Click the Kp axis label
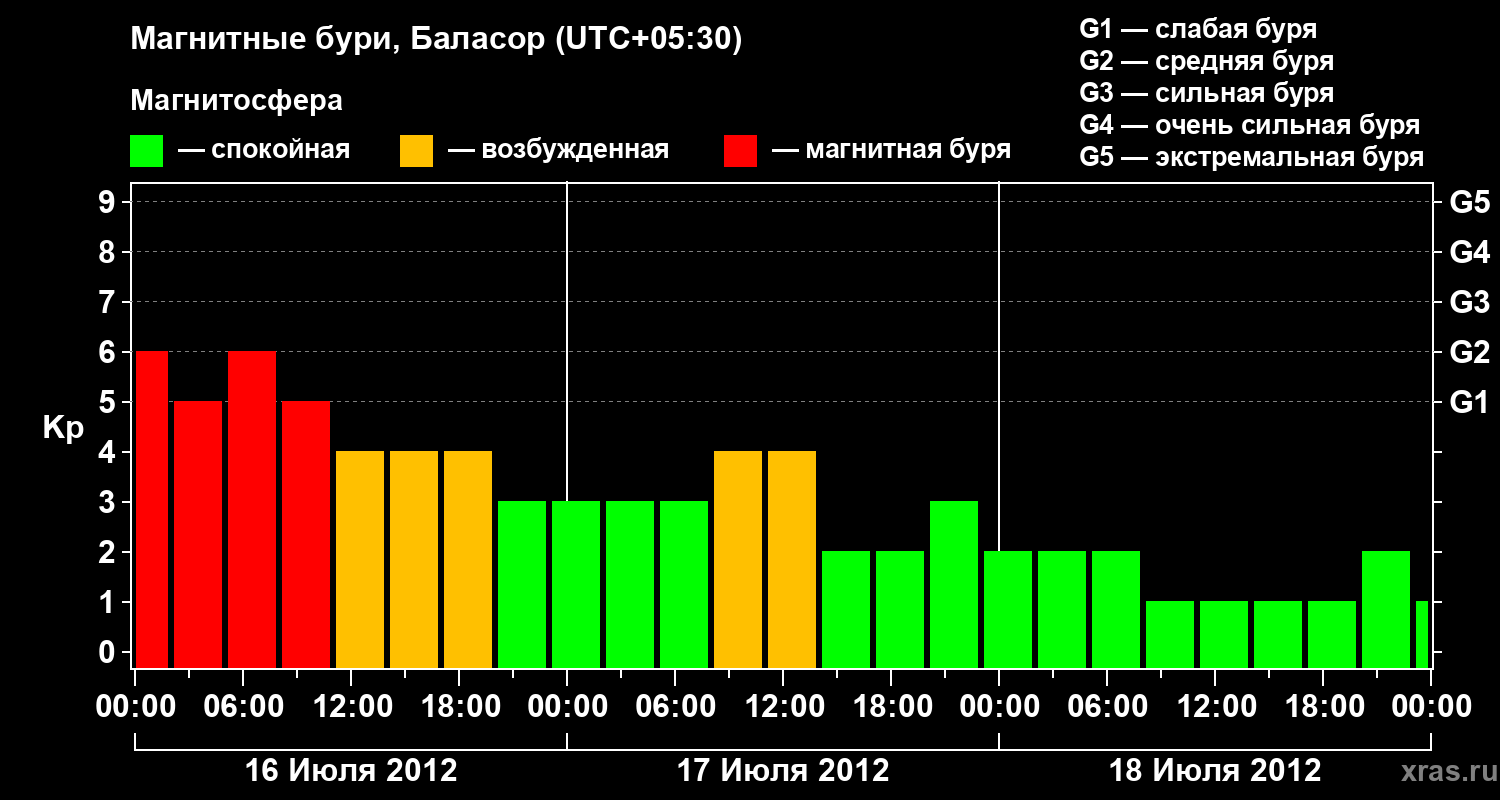 click(x=63, y=428)
